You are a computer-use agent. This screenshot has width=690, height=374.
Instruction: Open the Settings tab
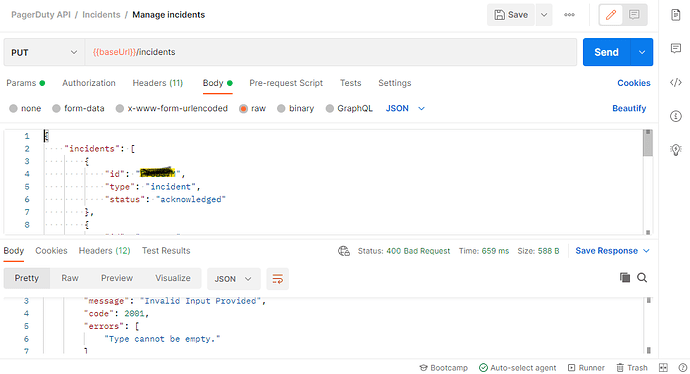[395, 83]
